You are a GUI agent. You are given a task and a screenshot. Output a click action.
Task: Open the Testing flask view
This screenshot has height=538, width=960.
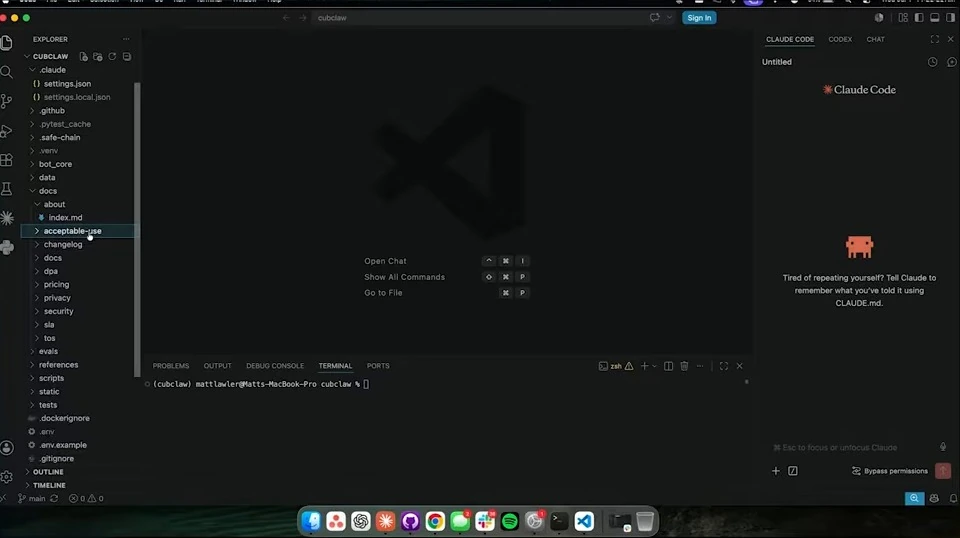tap(7, 189)
